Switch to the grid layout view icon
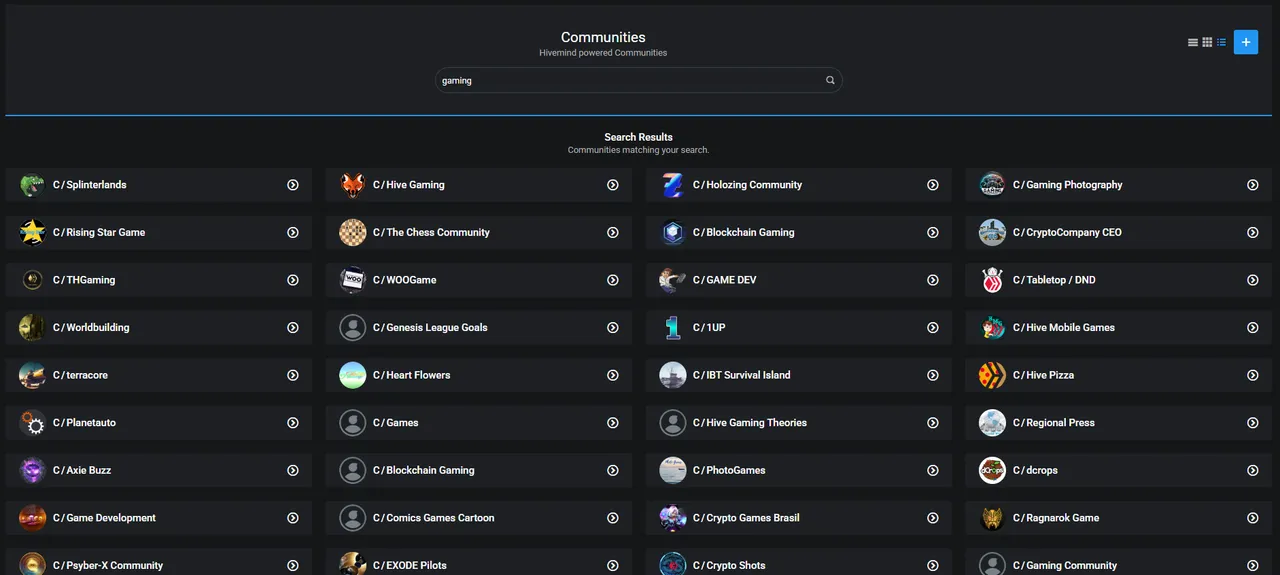This screenshot has height=575, width=1280. [1207, 42]
